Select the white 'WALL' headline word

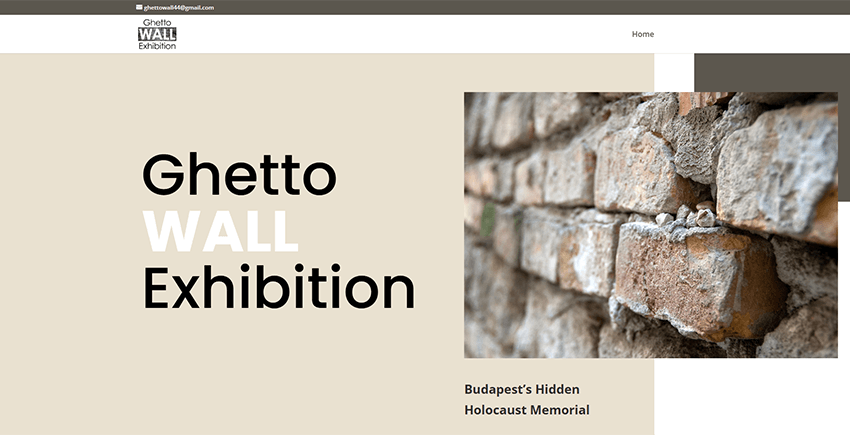(221, 231)
